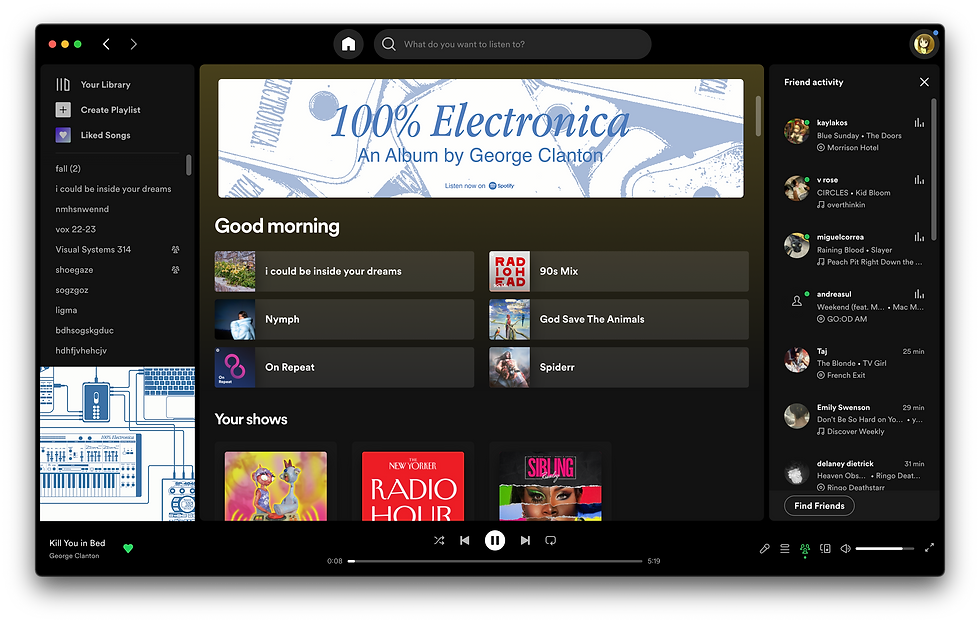Open the play queue icon

point(784,549)
